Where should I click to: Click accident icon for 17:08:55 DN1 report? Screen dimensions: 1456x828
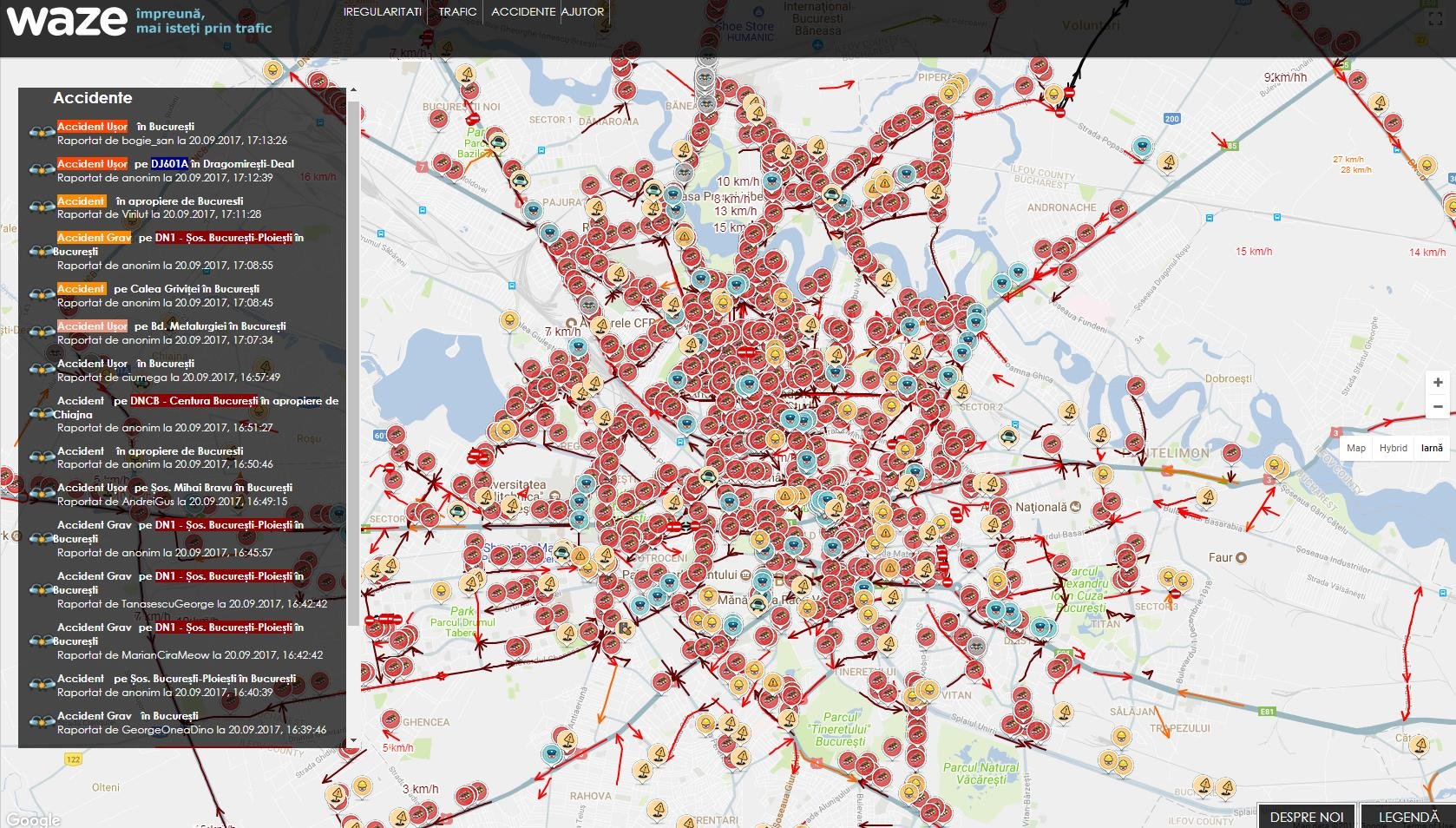[42, 252]
